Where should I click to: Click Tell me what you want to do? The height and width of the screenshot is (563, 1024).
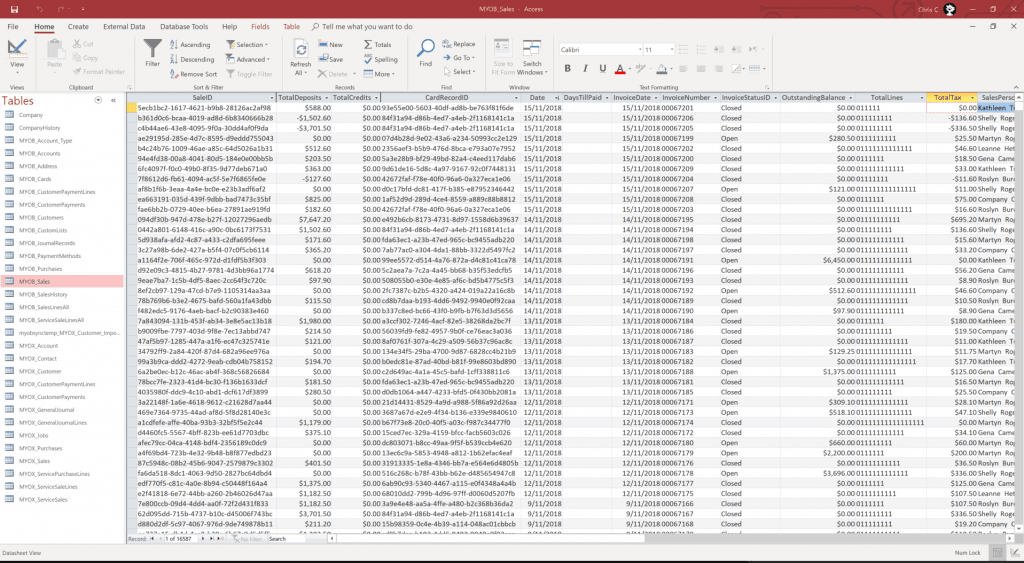[x=362, y=27]
